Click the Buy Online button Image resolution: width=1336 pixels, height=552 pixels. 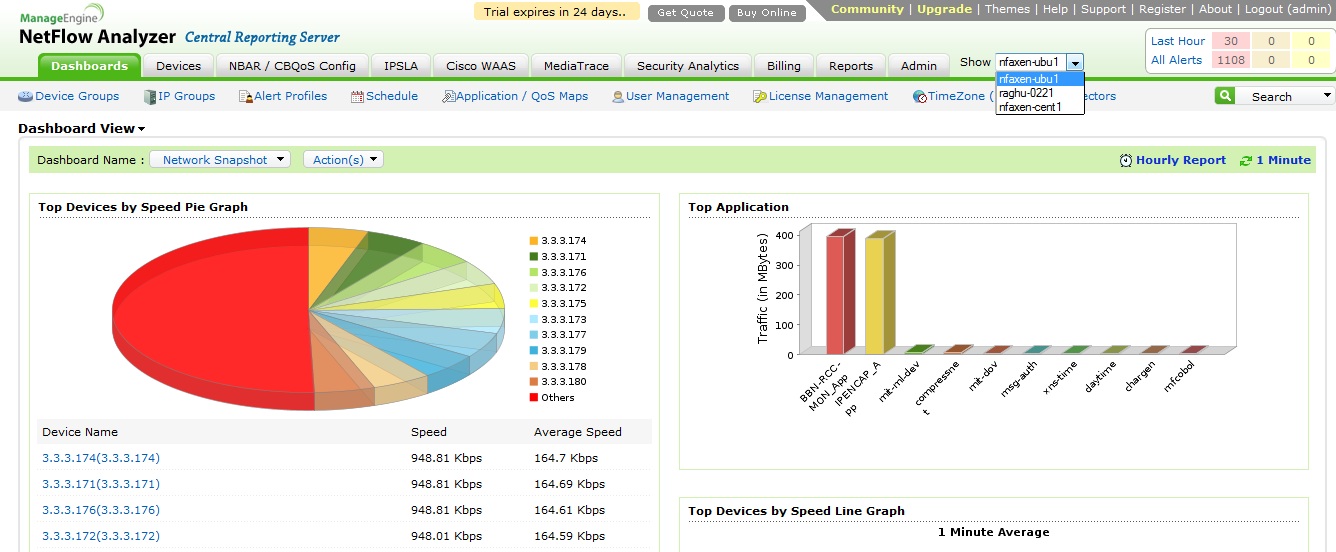pos(767,13)
